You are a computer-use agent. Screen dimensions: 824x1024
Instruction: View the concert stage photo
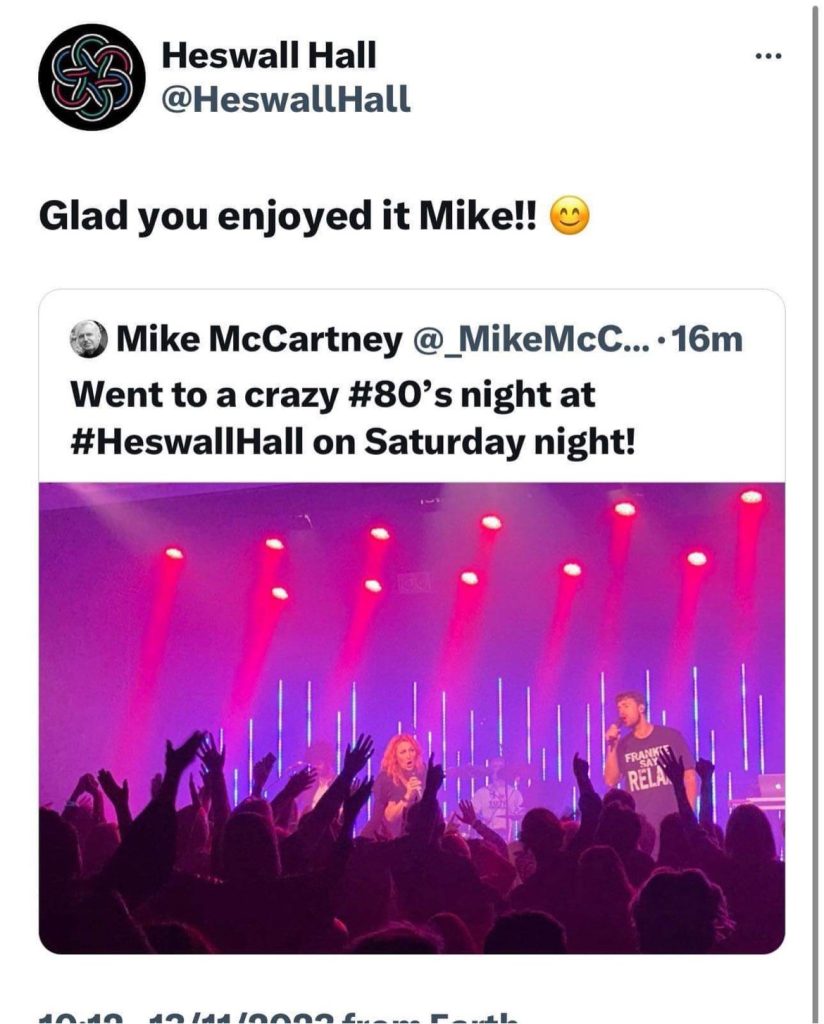tap(412, 718)
